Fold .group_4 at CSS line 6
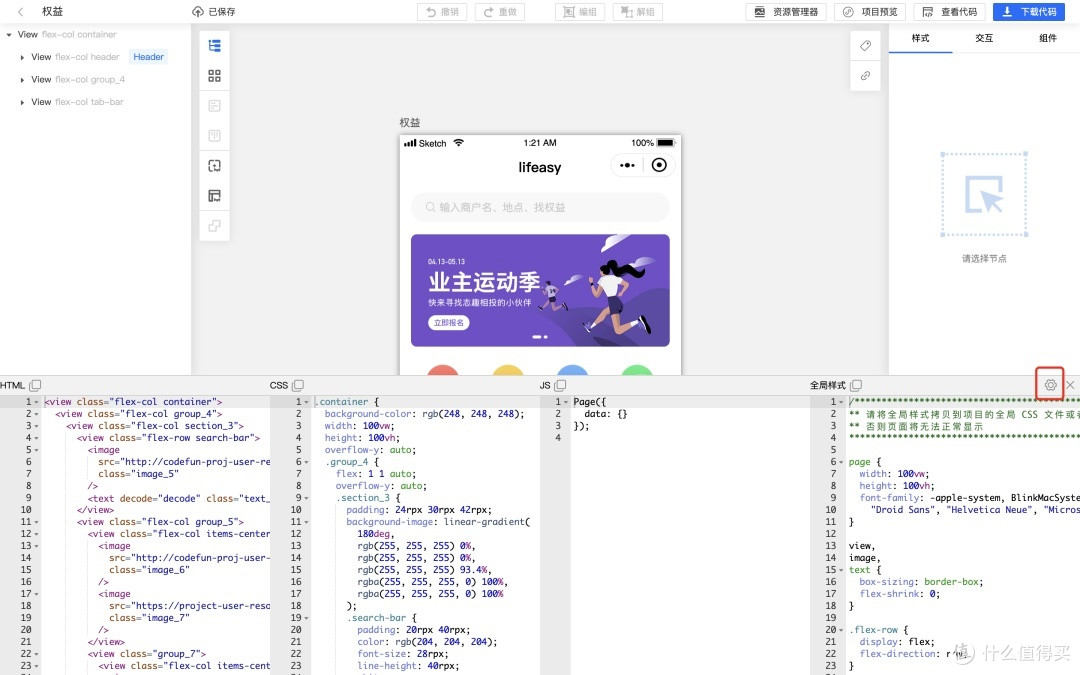 coord(307,461)
